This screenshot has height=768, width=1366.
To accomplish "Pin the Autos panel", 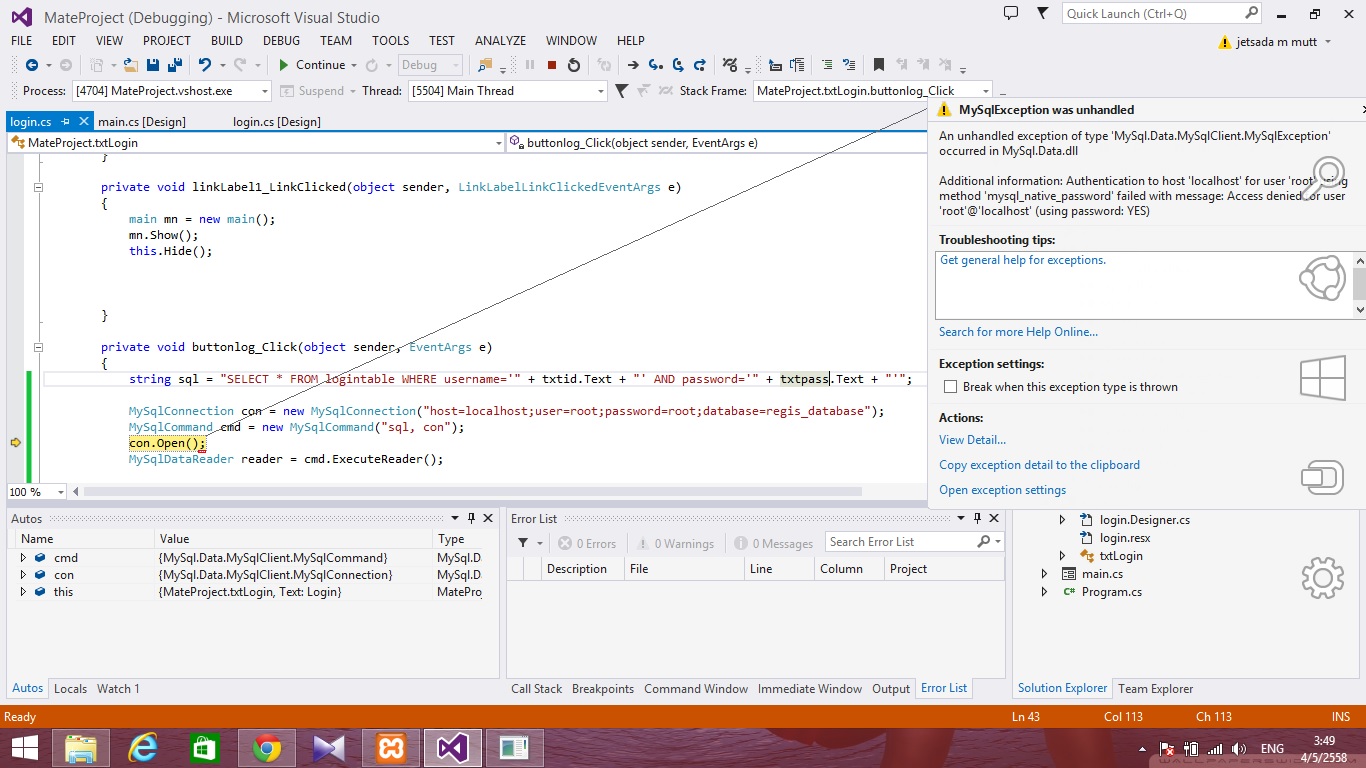I will pyautogui.click(x=471, y=518).
